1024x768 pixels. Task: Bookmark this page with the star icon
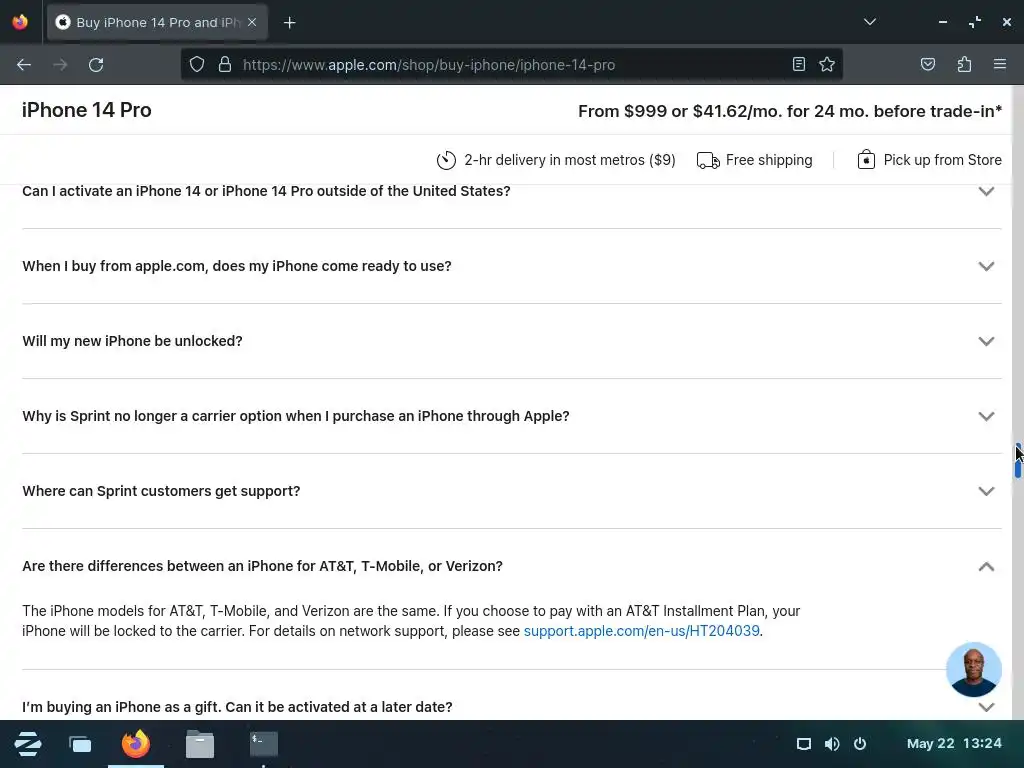coord(827,64)
